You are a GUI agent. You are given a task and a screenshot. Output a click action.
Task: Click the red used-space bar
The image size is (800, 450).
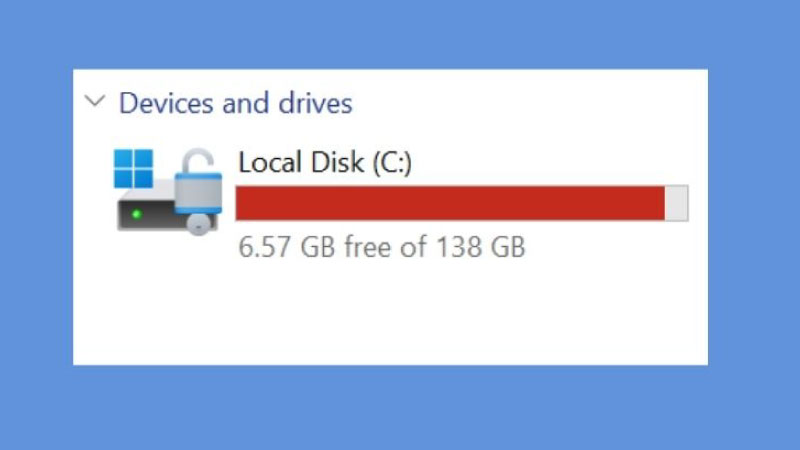click(x=450, y=202)
